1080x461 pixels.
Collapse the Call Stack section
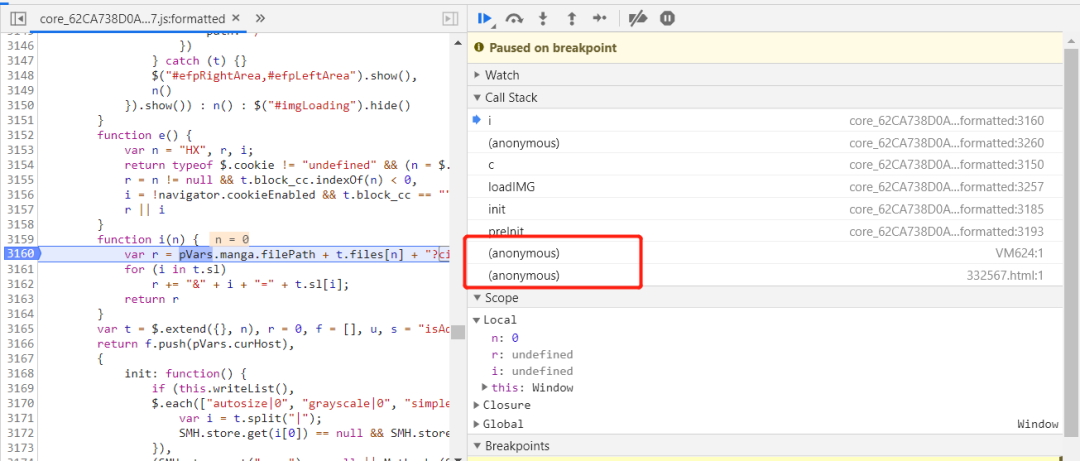pos(510,97)
